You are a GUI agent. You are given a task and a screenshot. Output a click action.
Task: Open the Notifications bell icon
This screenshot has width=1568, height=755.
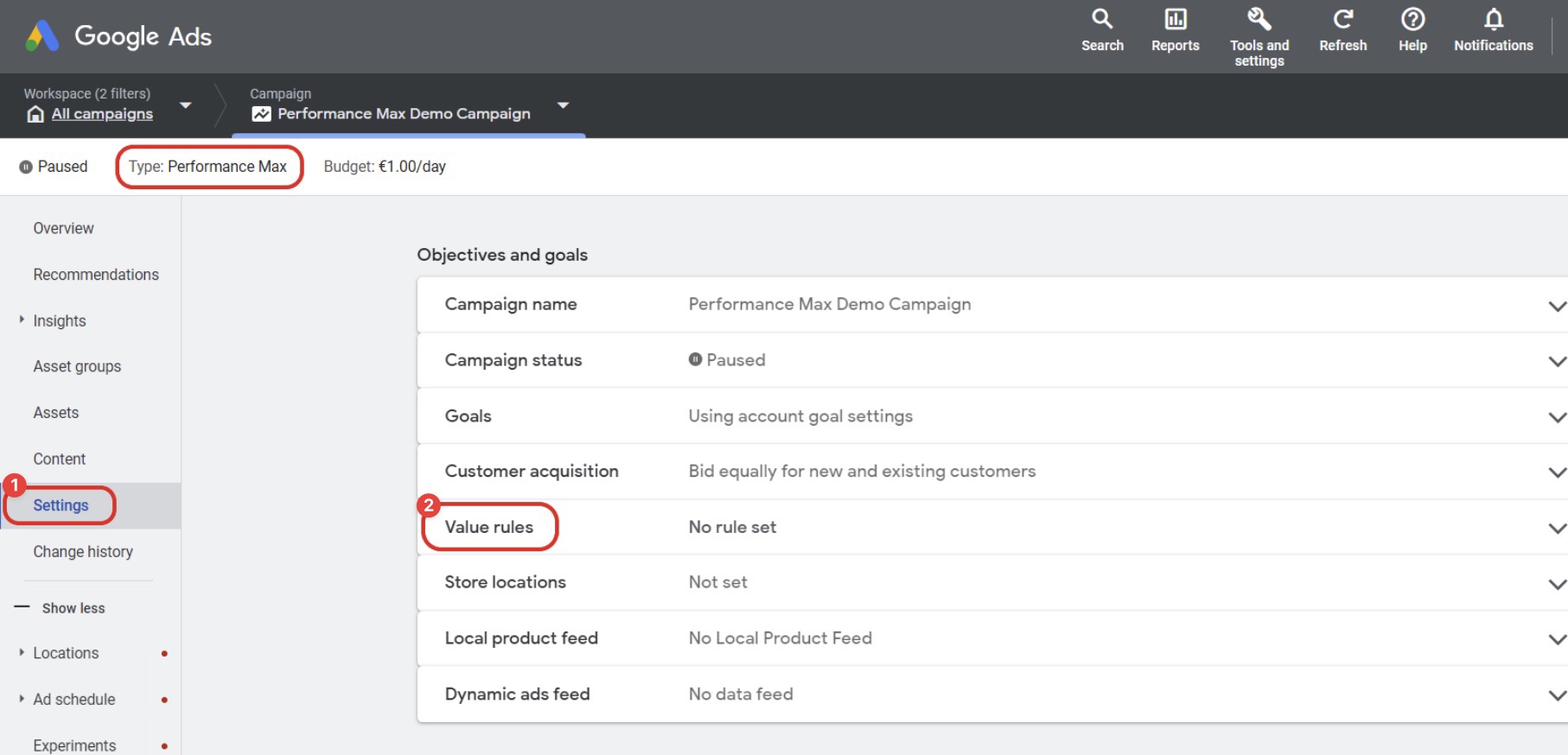point(1493,19)
